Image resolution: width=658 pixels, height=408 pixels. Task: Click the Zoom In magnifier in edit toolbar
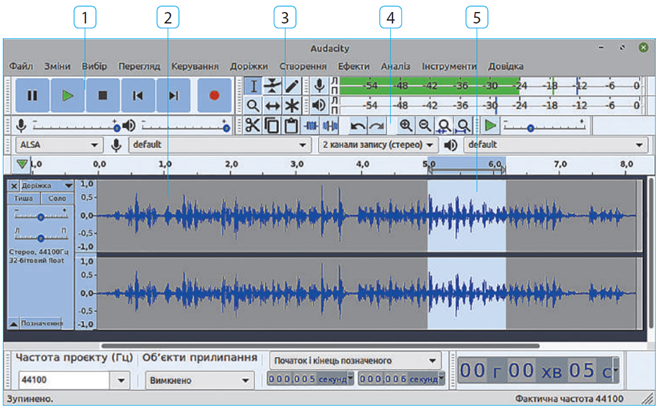tap(406, 125)
